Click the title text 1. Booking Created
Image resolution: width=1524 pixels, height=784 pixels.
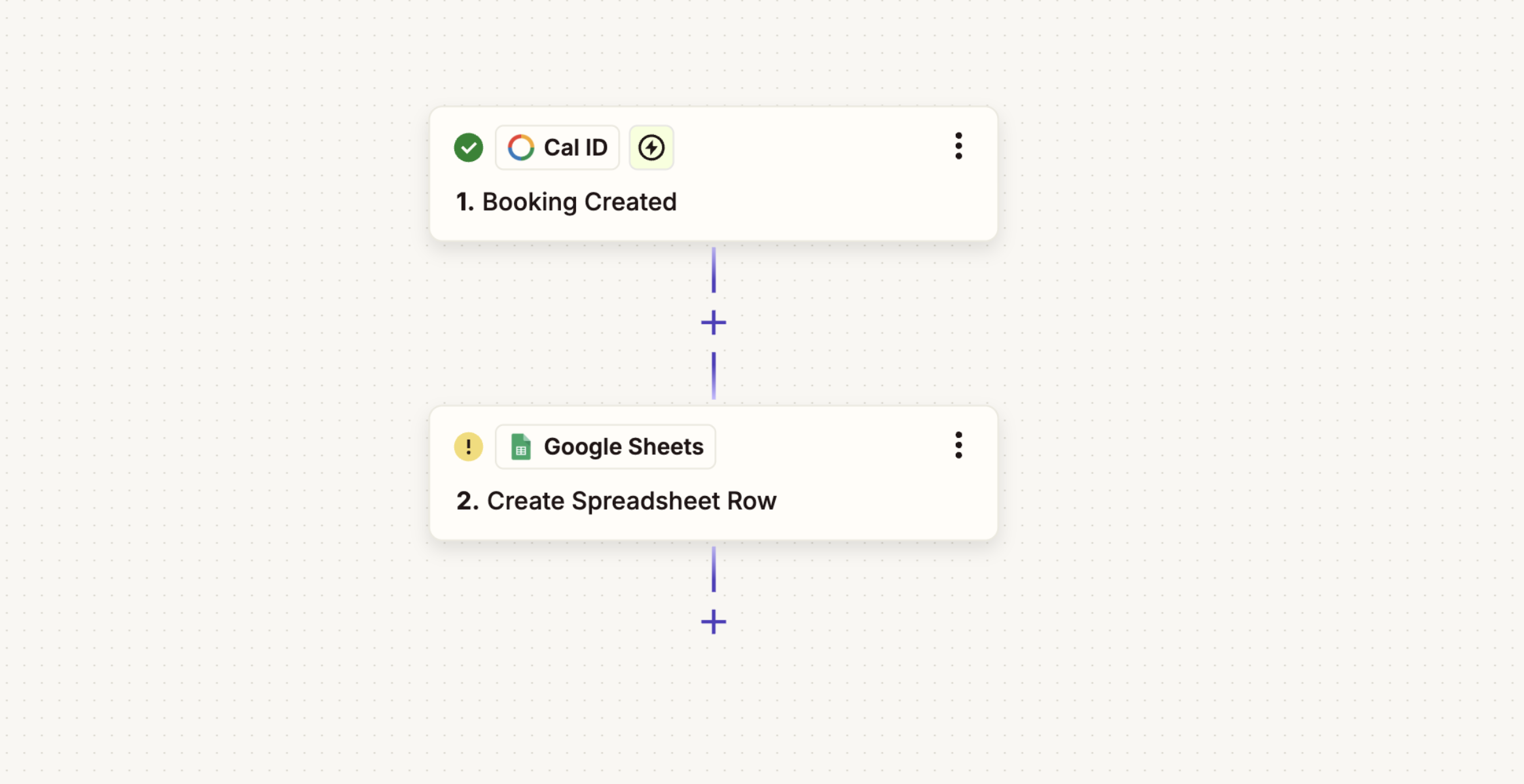566,202
